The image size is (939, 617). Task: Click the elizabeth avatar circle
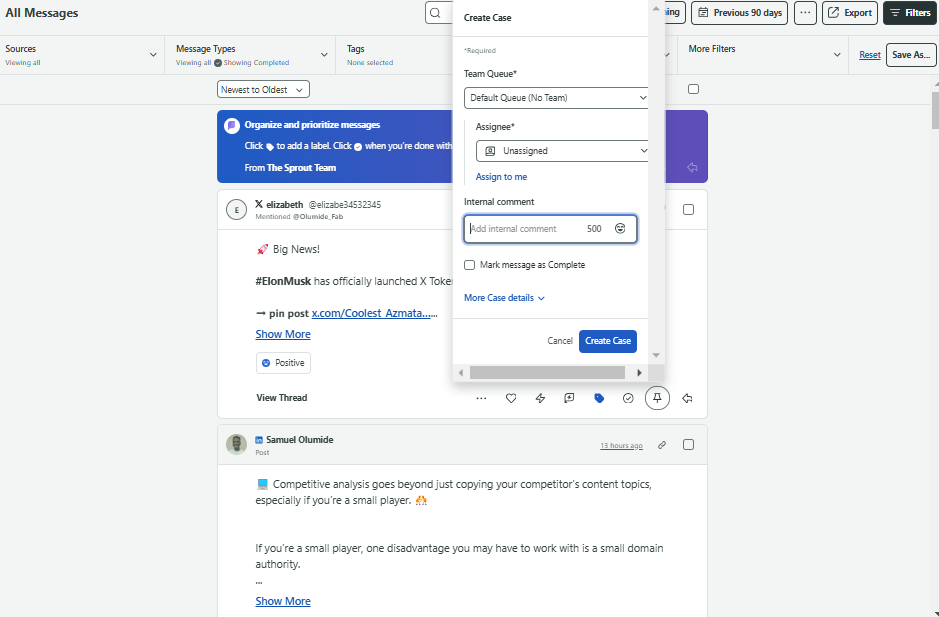coord(237,210)
